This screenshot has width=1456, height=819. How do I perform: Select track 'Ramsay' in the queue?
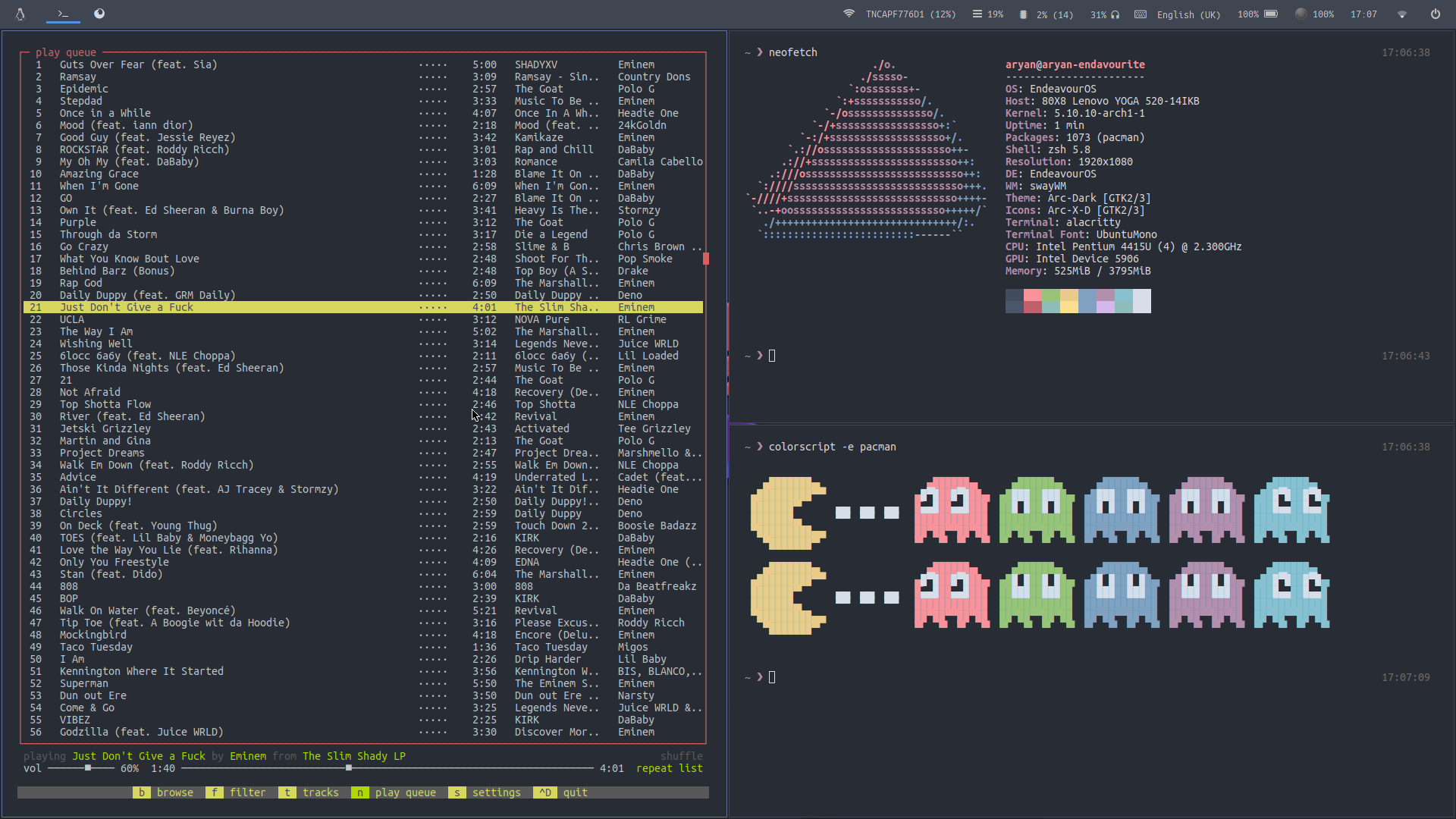(78, 77)
